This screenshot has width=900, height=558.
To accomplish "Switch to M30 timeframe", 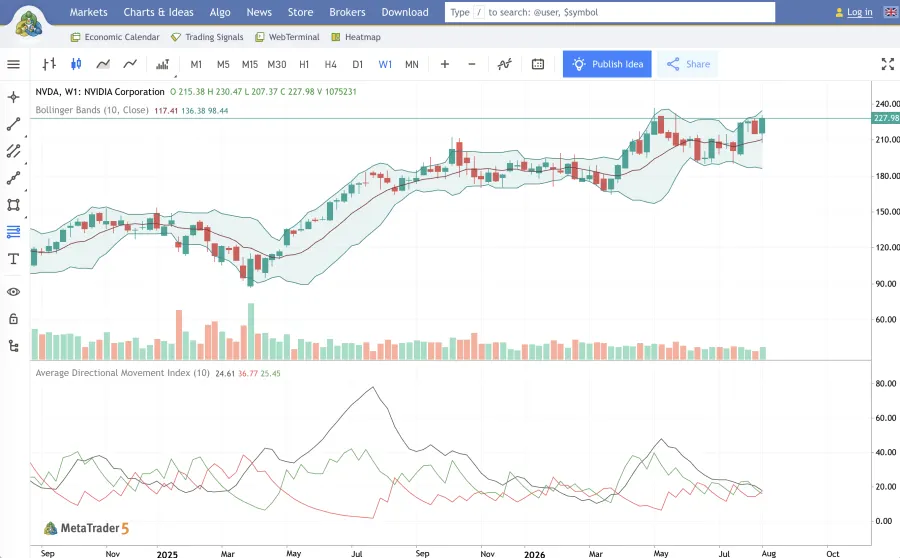I will coord(277,64).
